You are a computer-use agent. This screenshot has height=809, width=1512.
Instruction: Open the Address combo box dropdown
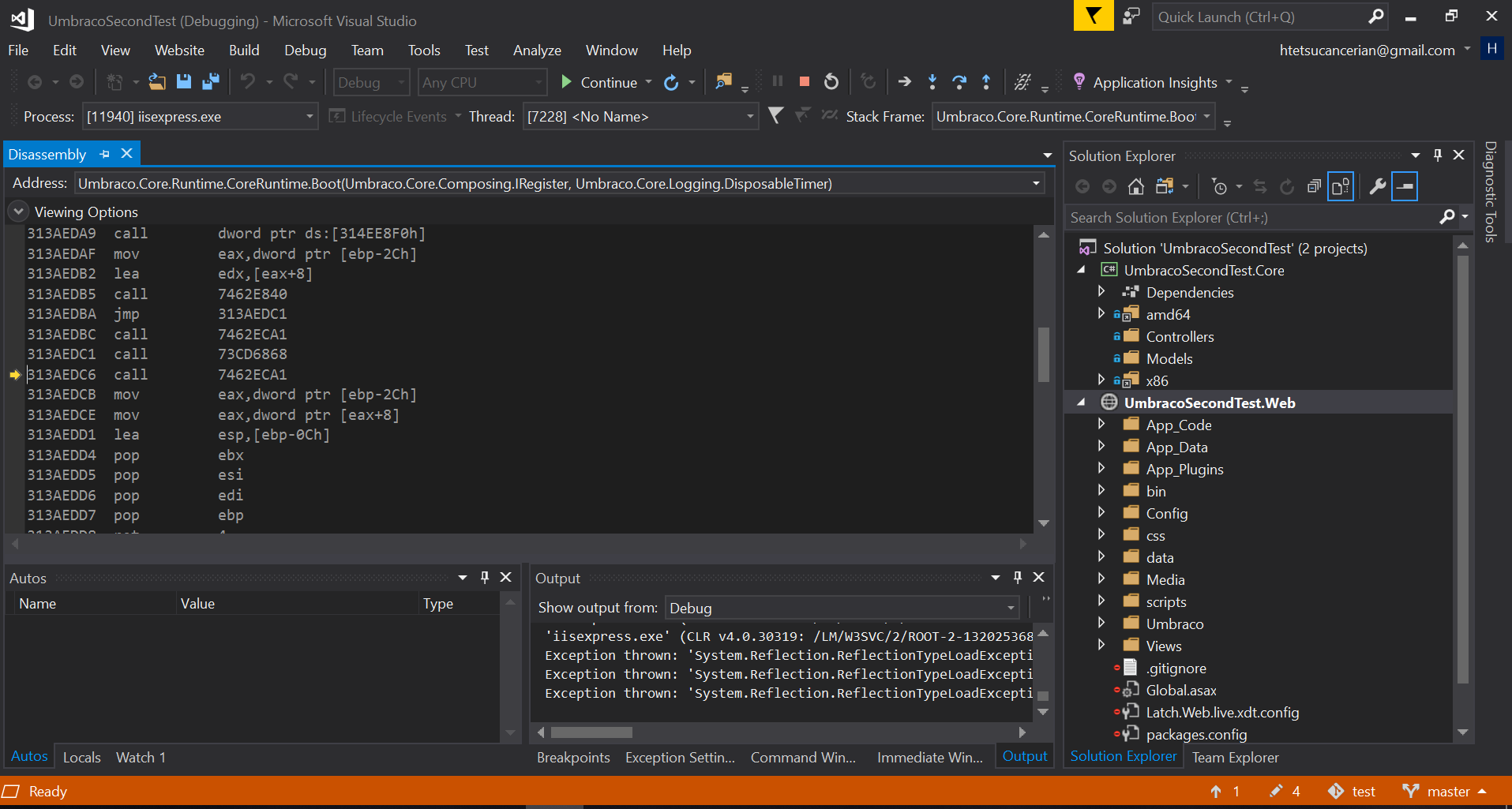(1036, 184)
